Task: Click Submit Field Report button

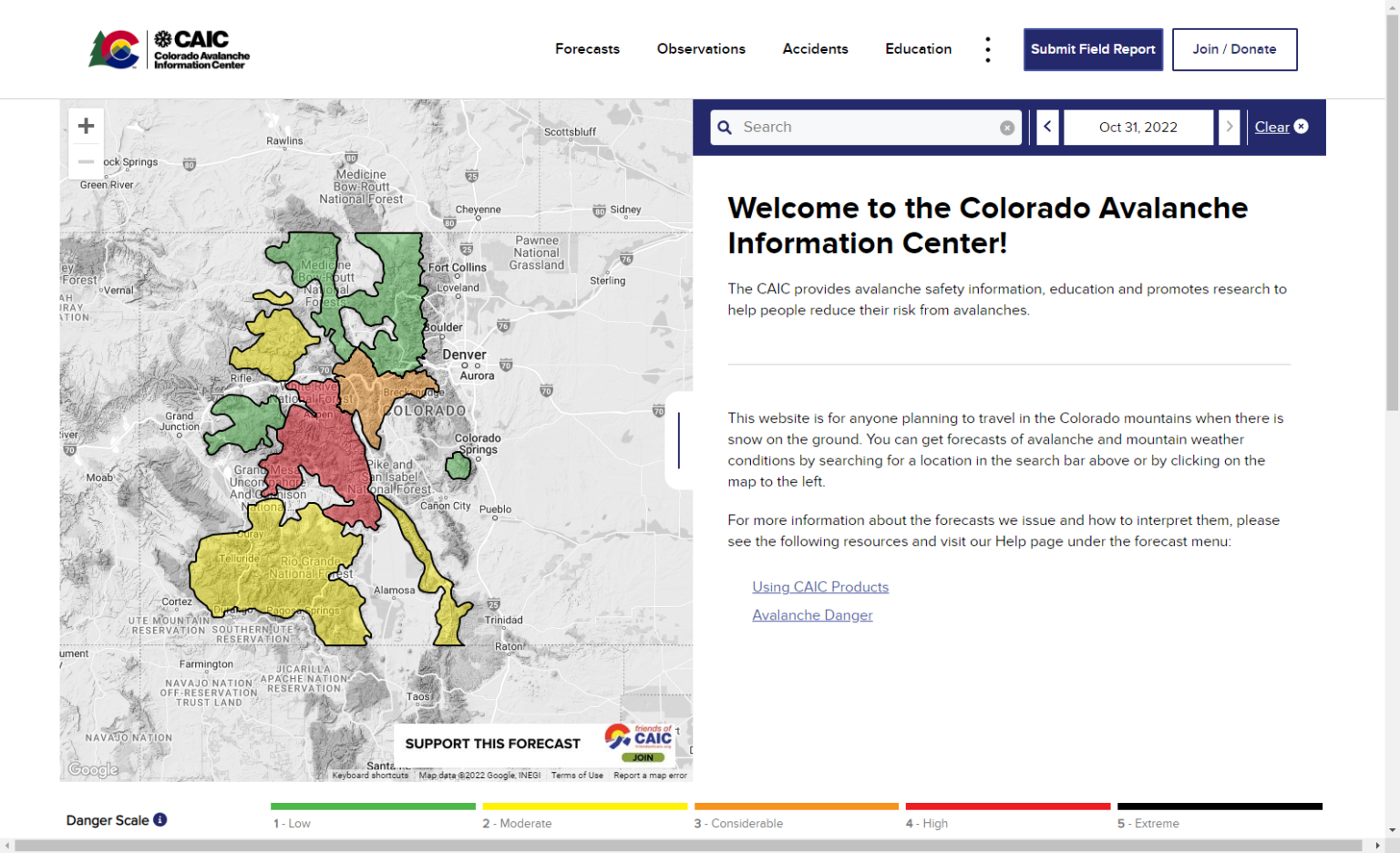Action: pos(1093,49)
